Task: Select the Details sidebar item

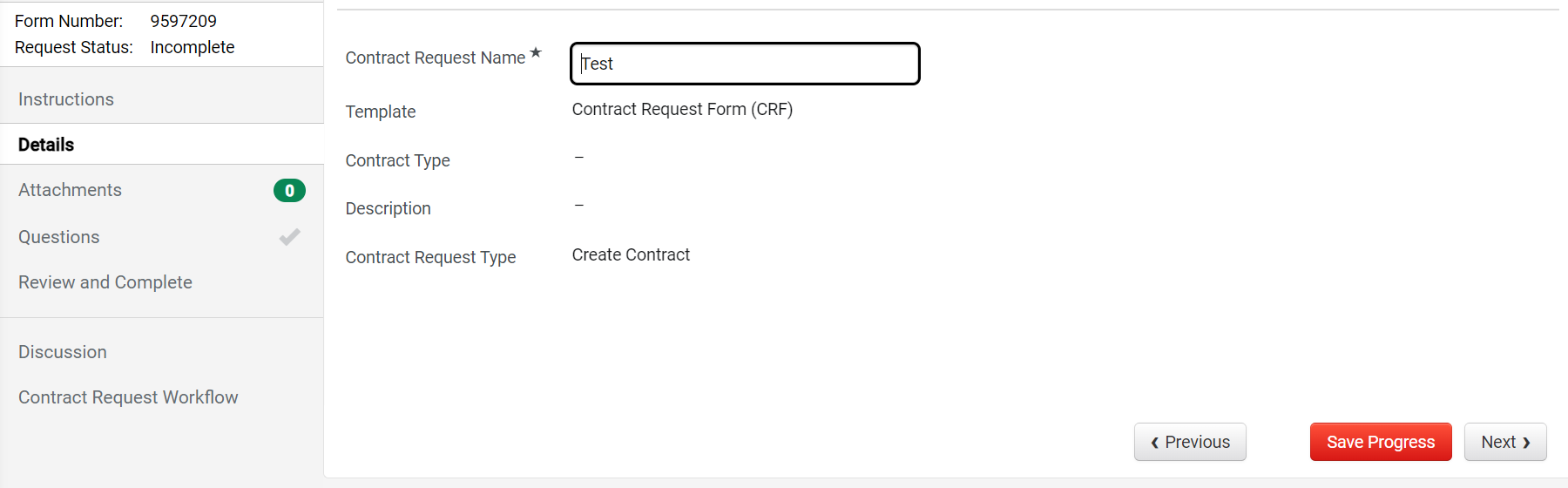Action: coord(162,145)
